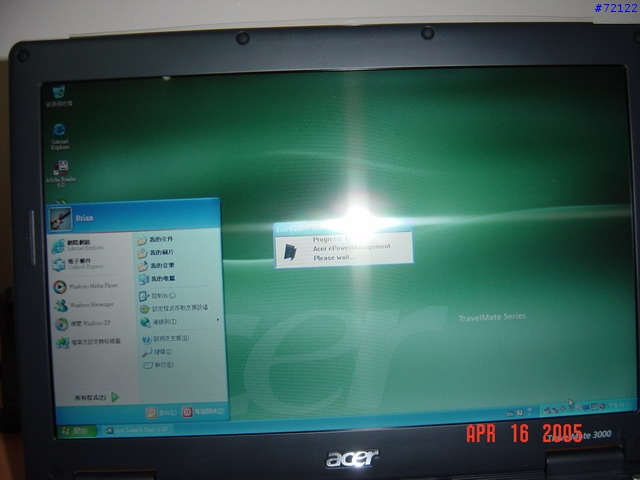640x480 pixels.
Task: Open the Files and Settings Transfer Wizard
Action: coord(88,342)
